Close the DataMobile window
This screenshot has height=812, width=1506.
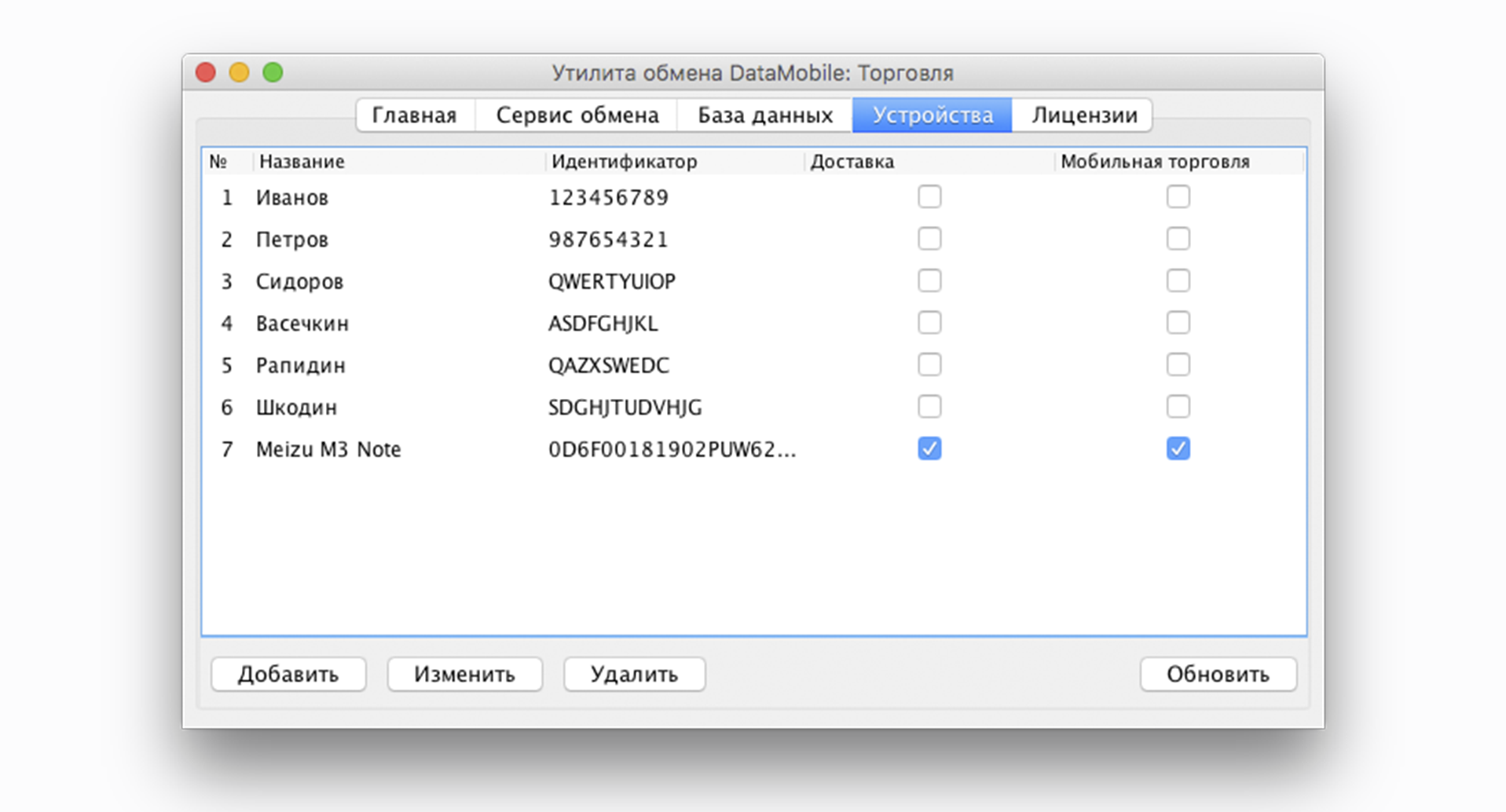pos(206,73)
